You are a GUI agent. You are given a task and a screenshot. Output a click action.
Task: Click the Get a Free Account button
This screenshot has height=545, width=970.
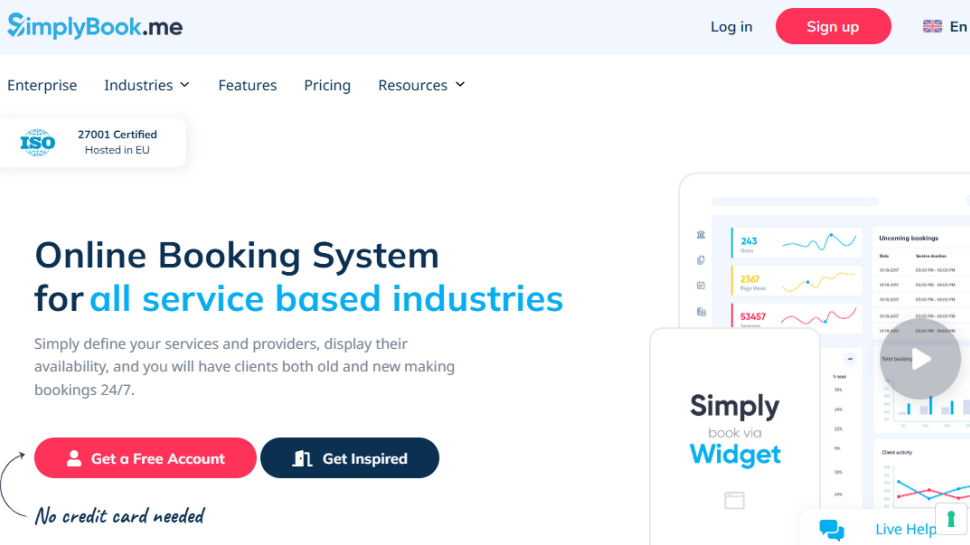coord(145,458)
